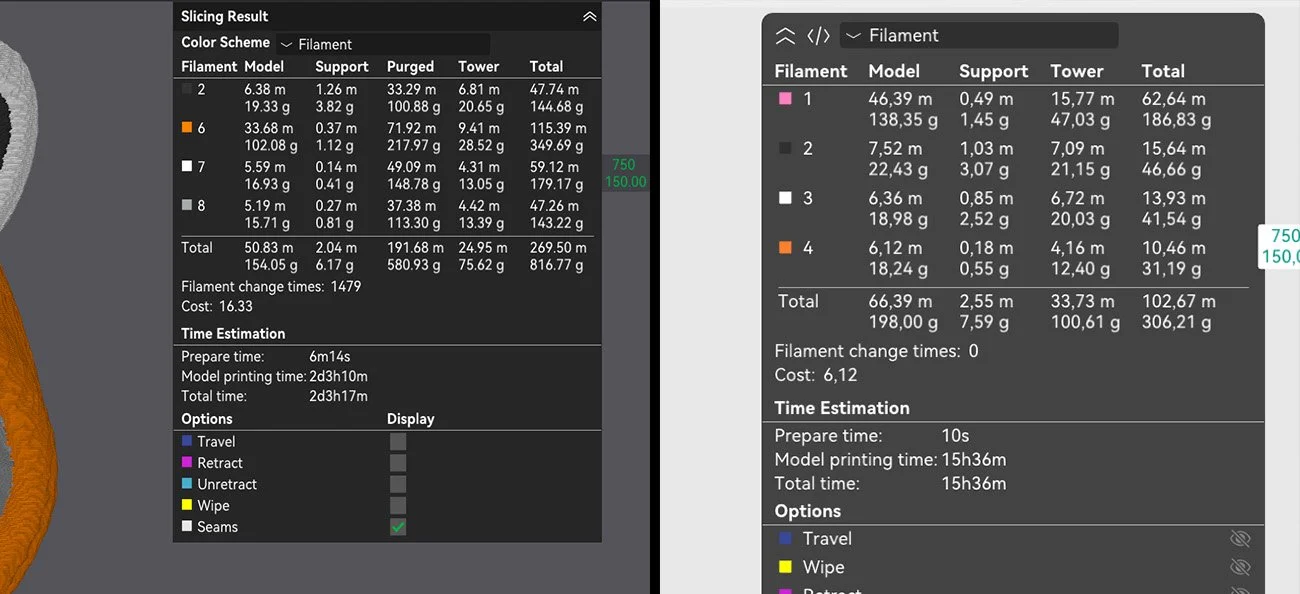Click the 'Cost: 16.33' line
The width and height of the screenshot is (1300, 594).
pos(217,307)
